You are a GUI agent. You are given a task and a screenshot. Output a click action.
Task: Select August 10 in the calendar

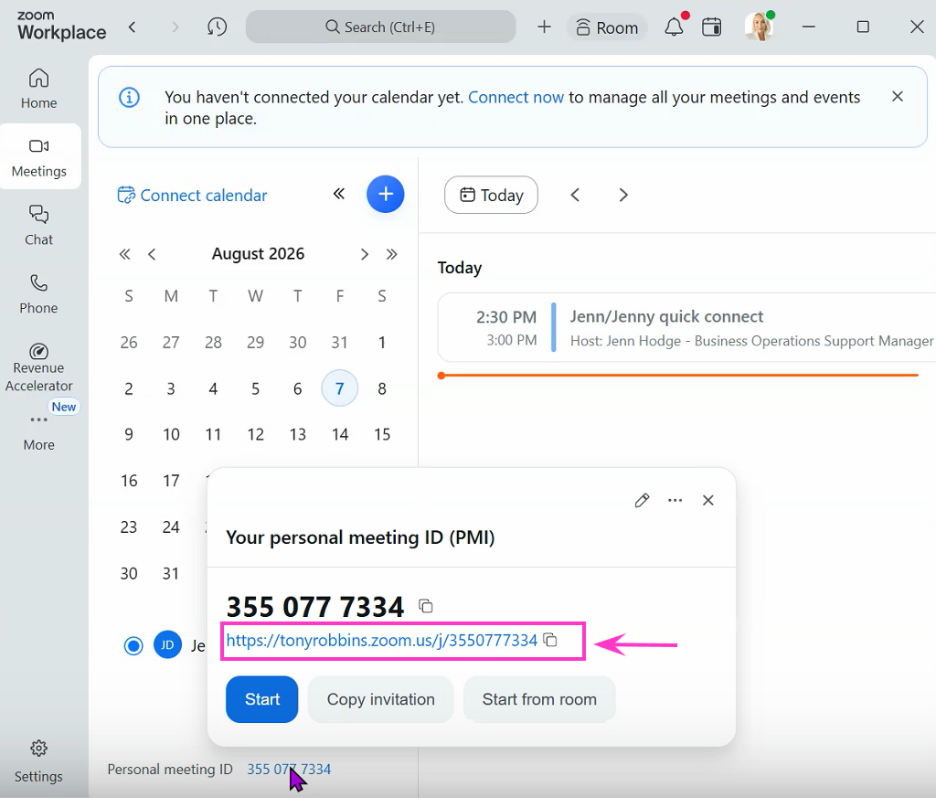[x=171, y=435]
